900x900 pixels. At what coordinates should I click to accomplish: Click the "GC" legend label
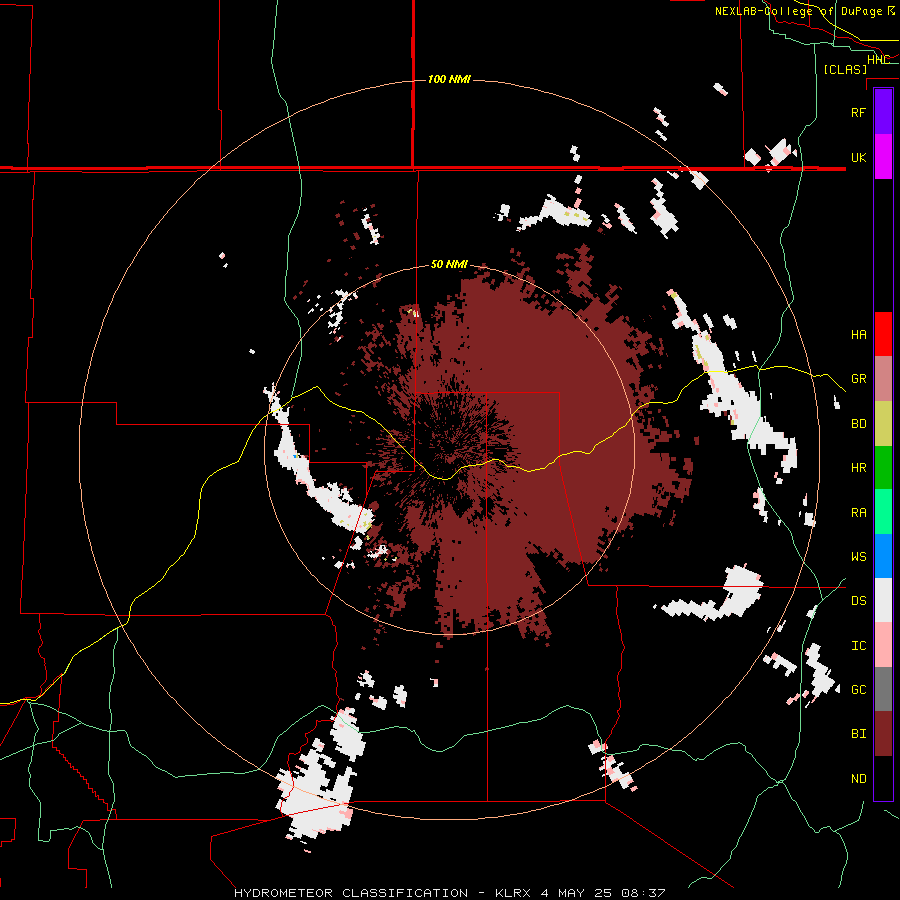[x=858, y=690]
